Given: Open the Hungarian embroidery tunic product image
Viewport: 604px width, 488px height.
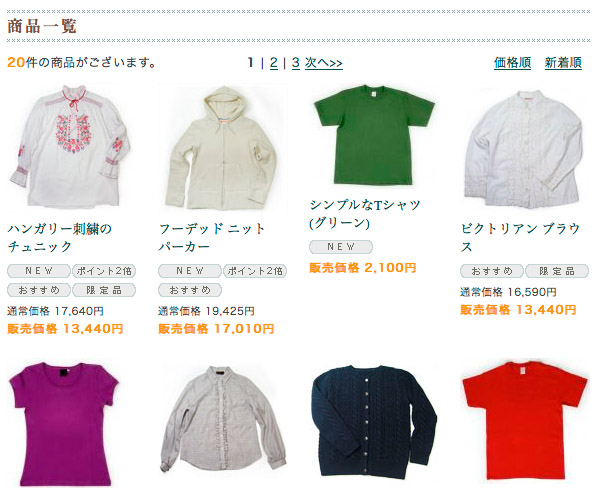Looking at the screenshot, I should [71, 147].
